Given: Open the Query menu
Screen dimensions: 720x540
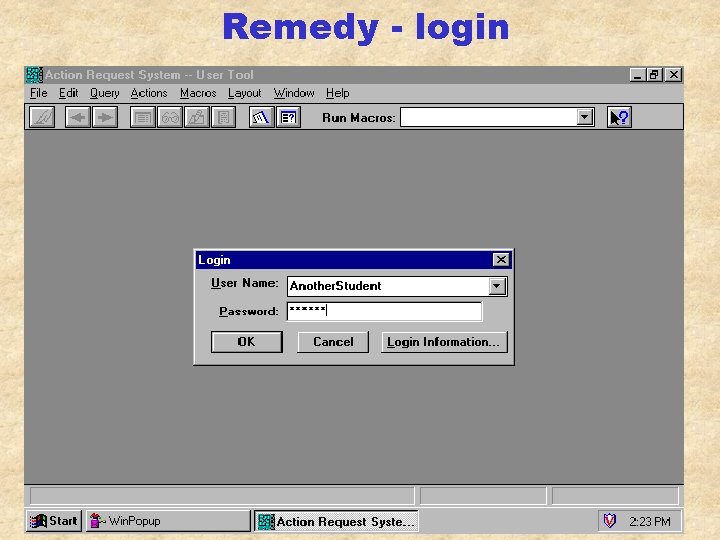Looking at the screenshot, I should pyautogui.click(x=105, y=93).
